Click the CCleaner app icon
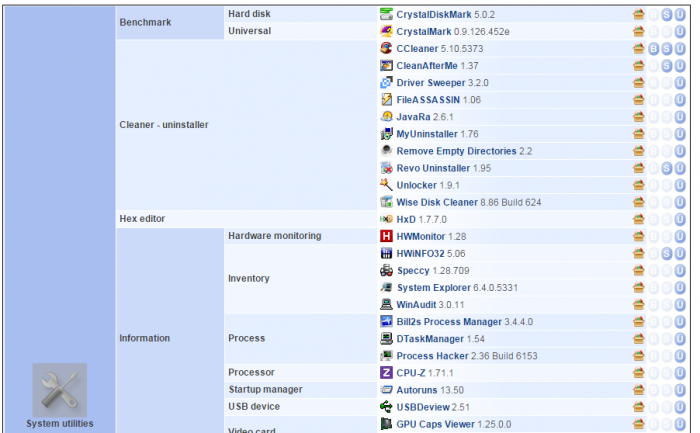The image size is (700, 433). (386, 48)
